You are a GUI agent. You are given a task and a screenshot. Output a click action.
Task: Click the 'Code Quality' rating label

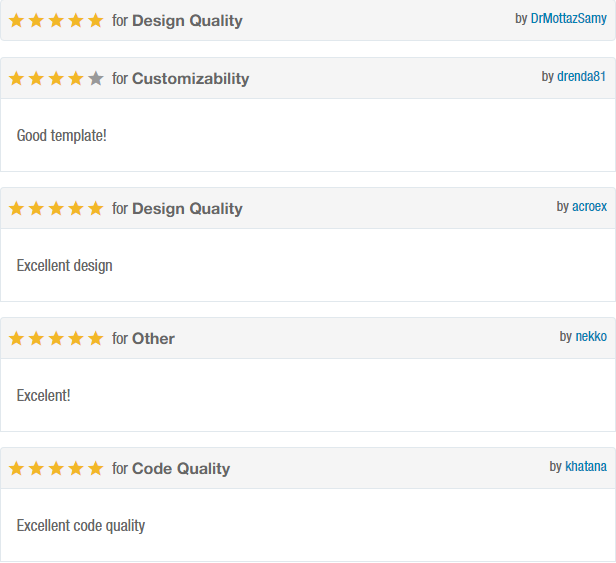[x=181, y=468]
